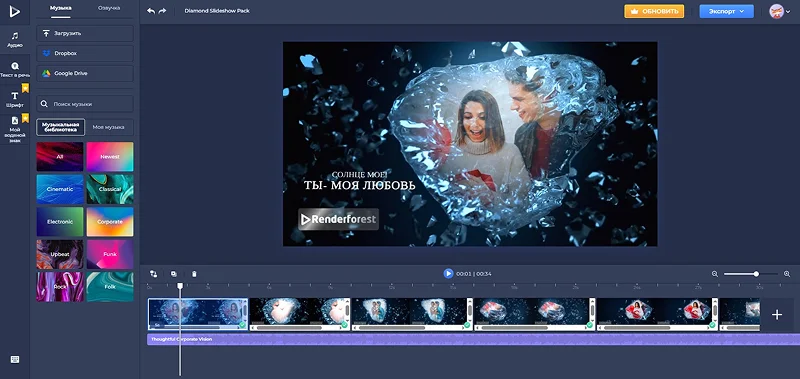The height and width of the screenshot is (379, 800).
Task: Click the undo arrow icon
Action: (151, 11)
